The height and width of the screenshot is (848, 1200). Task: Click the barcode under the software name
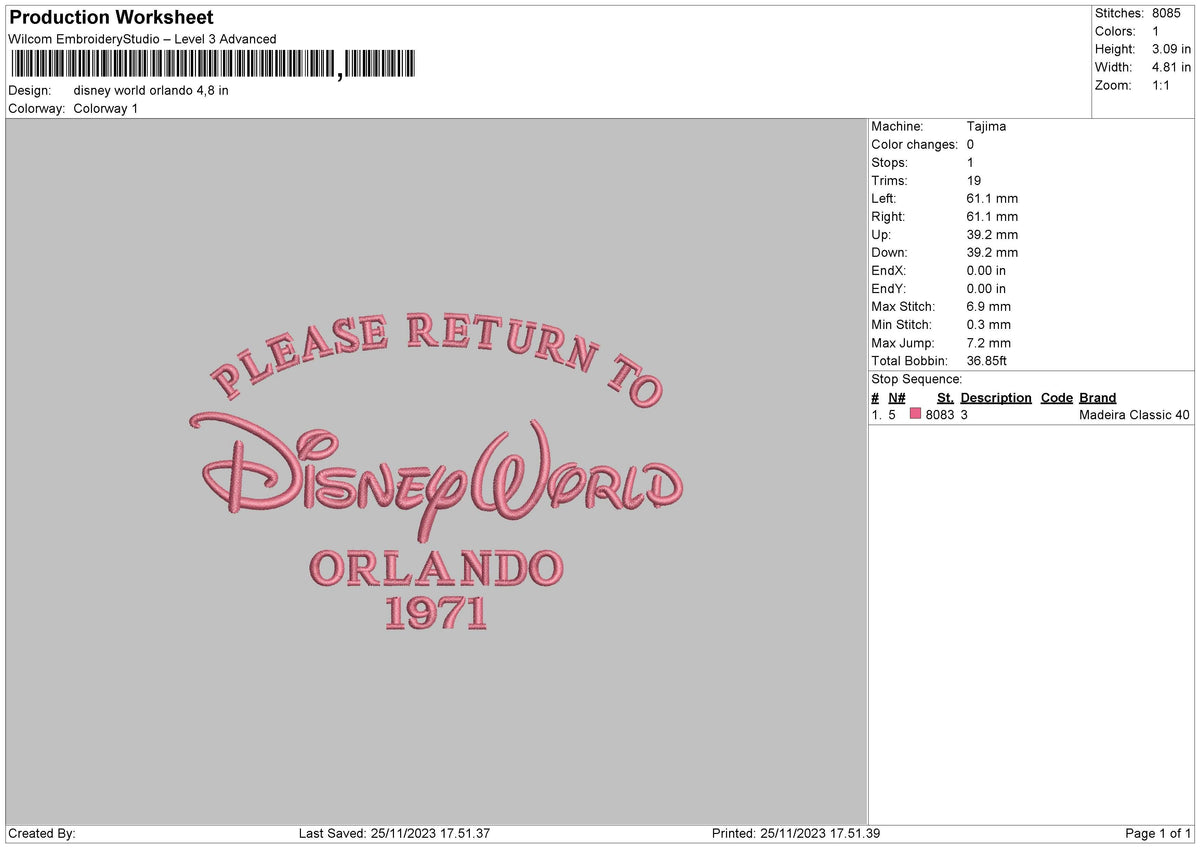point(211,65)
